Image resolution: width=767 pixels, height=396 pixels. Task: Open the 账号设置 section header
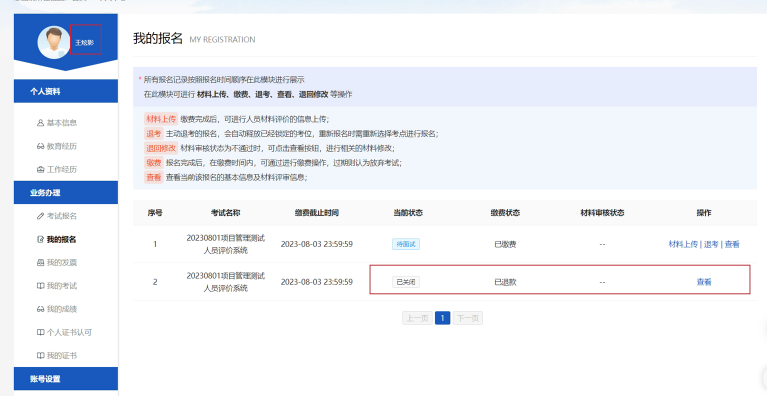pos(66,379)
